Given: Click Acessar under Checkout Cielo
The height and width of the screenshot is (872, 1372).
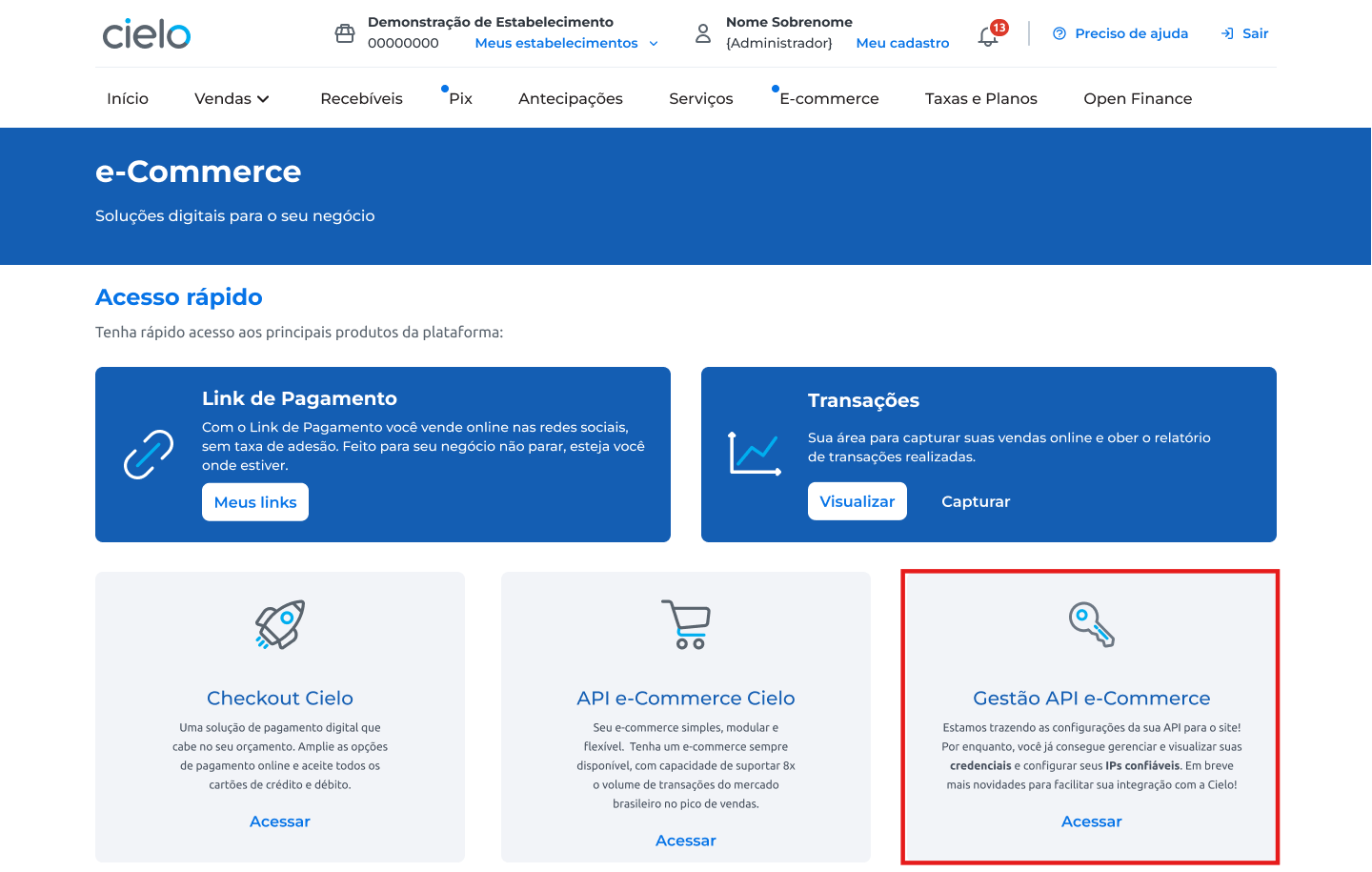Looking at the screenshot, I should [x=280, y=821].
